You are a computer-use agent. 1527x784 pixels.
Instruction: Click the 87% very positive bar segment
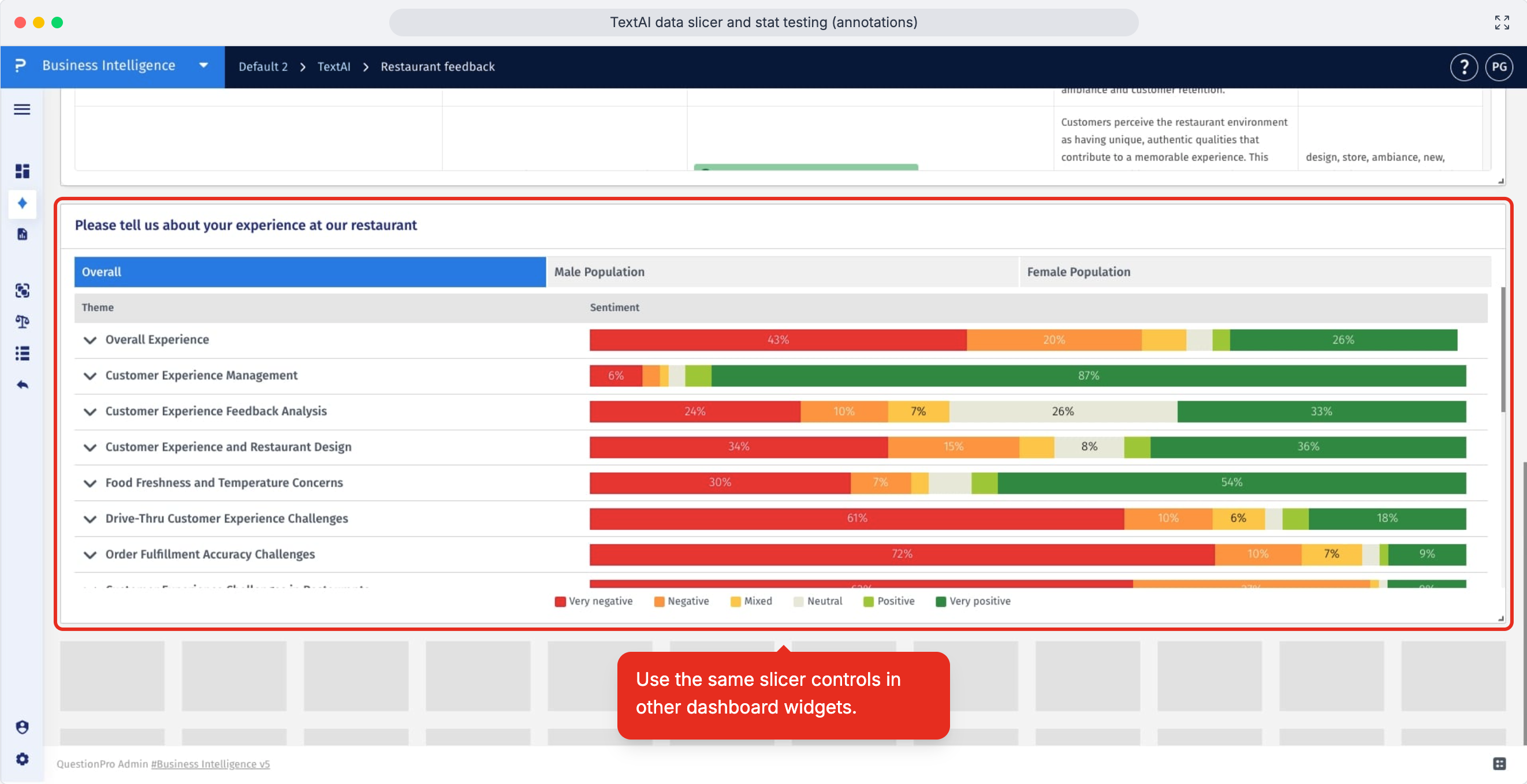(1088, 376)
